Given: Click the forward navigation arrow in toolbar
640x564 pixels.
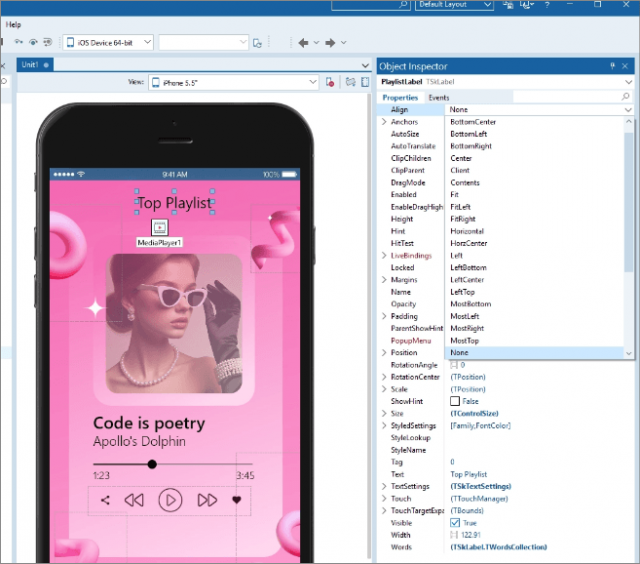Looking at the screenshot, I should pyautogui.click(x=331, y=42).
